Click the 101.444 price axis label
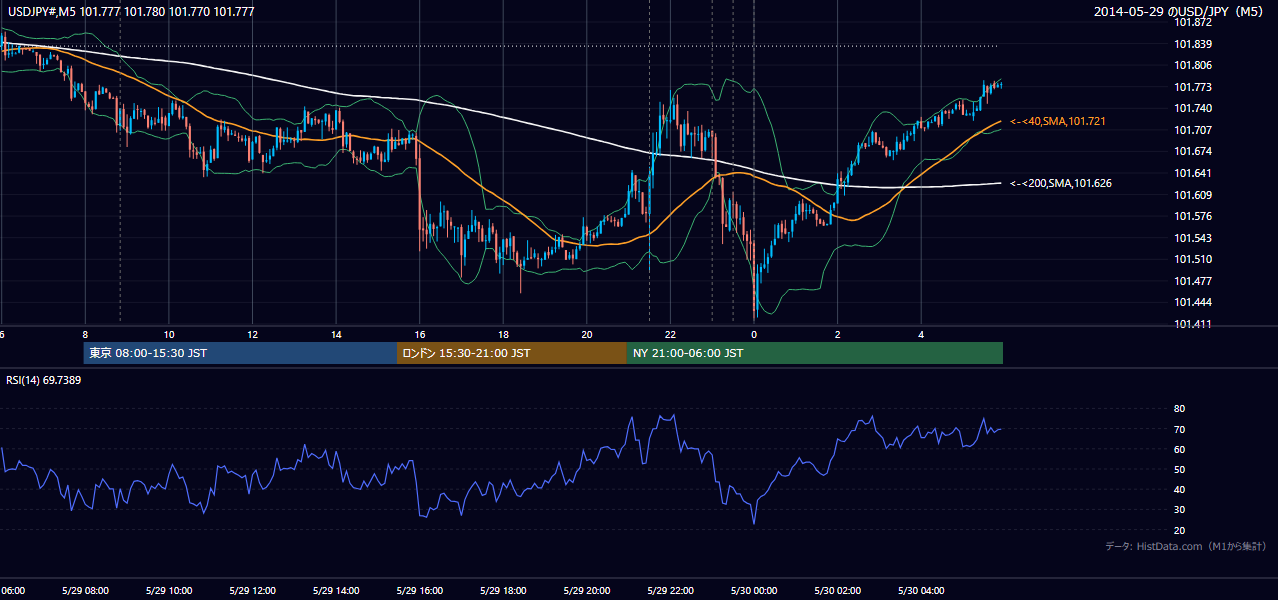 pos(1193,302)
